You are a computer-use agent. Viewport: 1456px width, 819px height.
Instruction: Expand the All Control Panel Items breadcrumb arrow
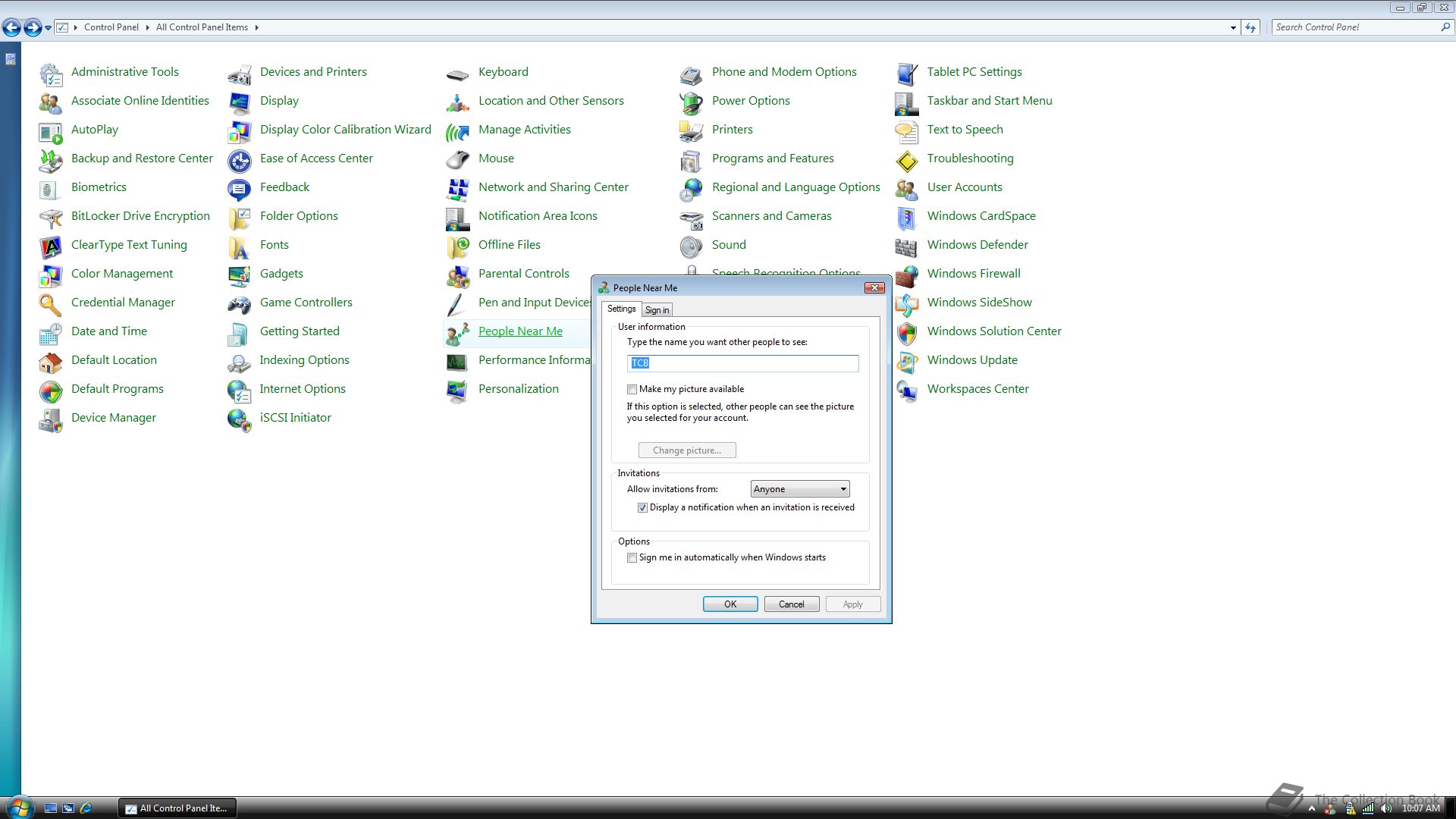point(256,27)
